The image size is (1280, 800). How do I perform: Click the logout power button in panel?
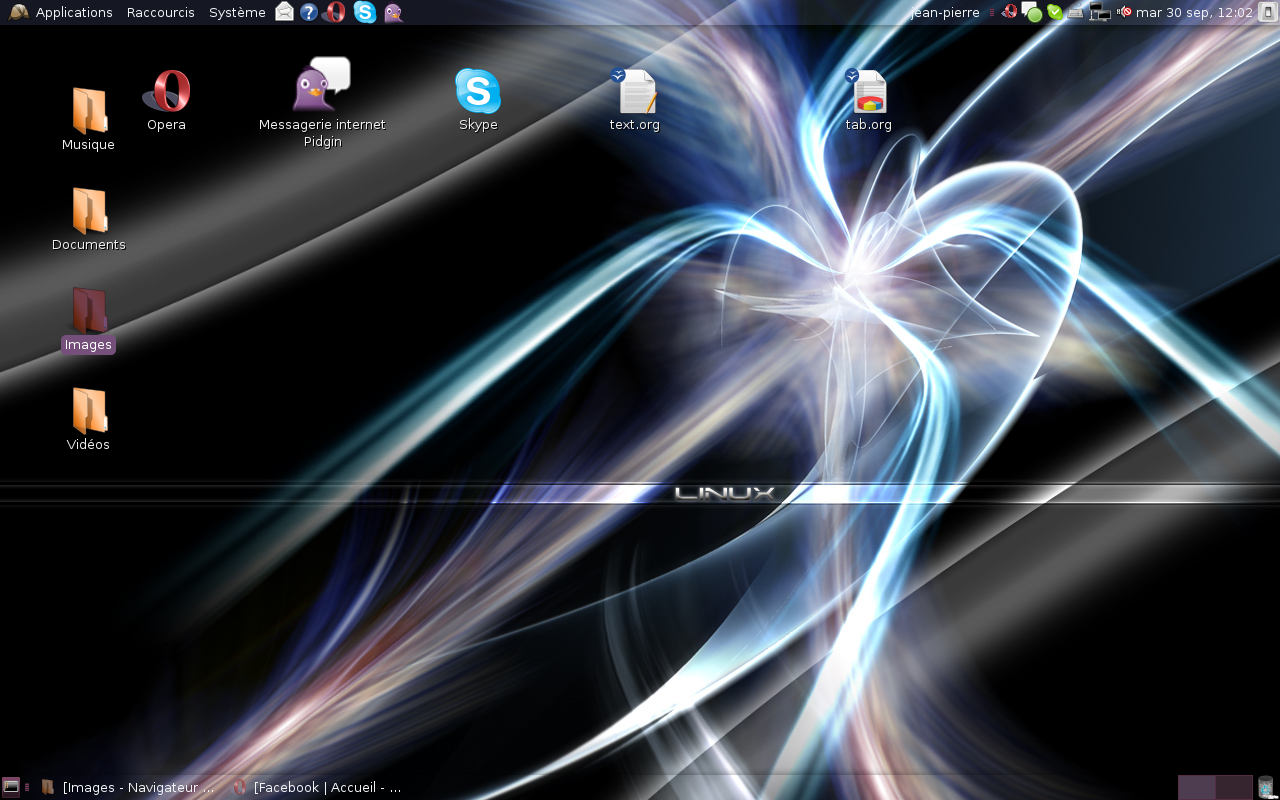[1268, 12]
